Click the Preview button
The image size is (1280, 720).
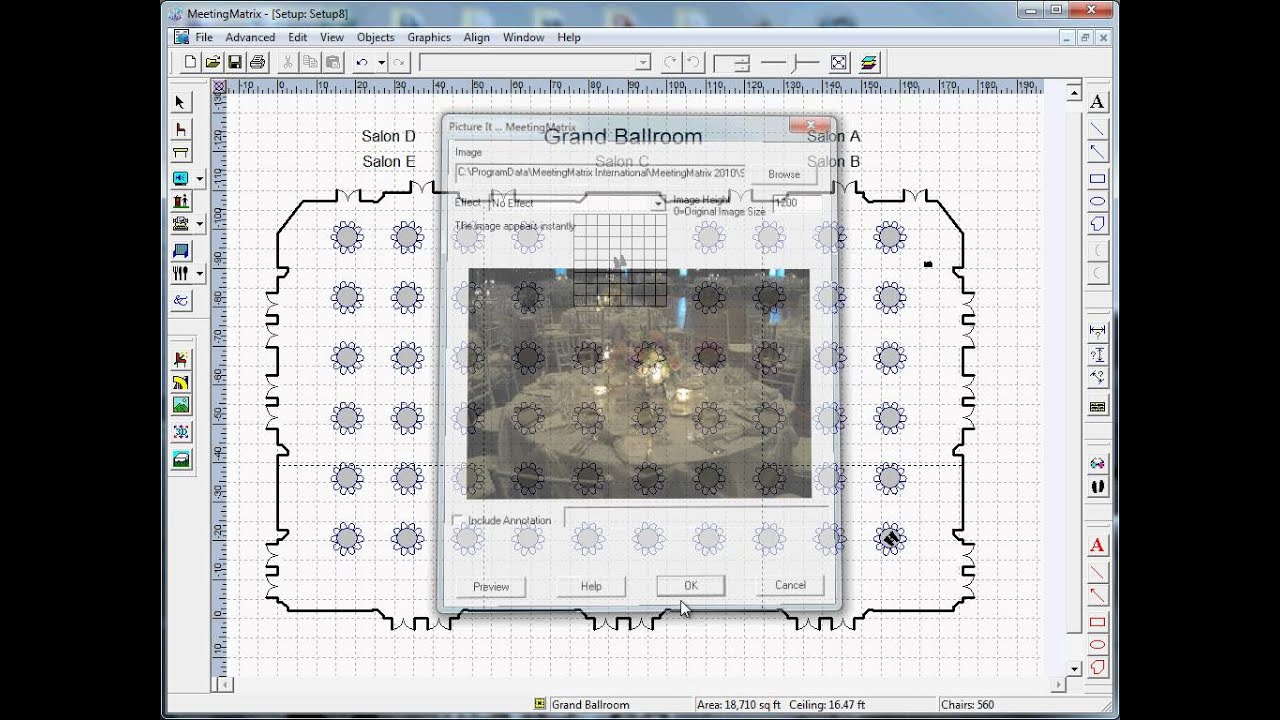coord(491,586)
